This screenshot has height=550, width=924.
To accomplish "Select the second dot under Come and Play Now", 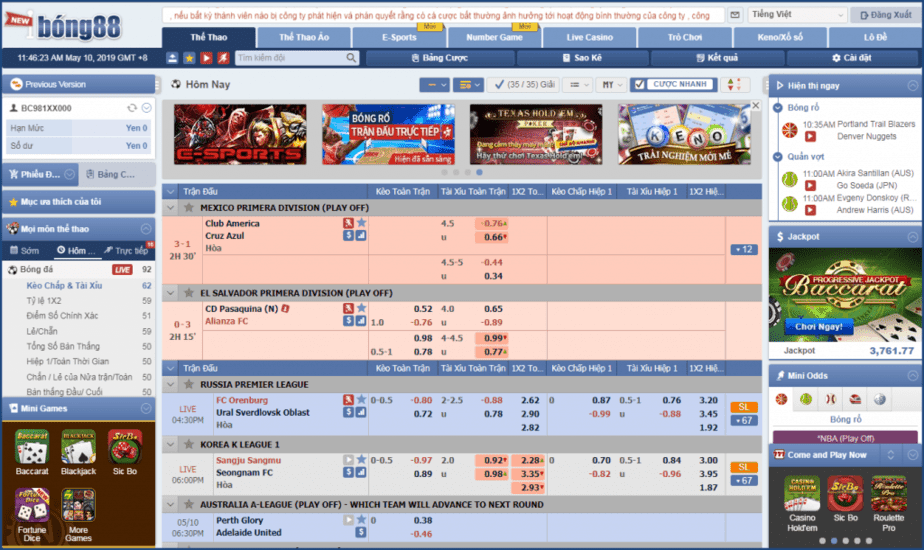I will [834, 541].
